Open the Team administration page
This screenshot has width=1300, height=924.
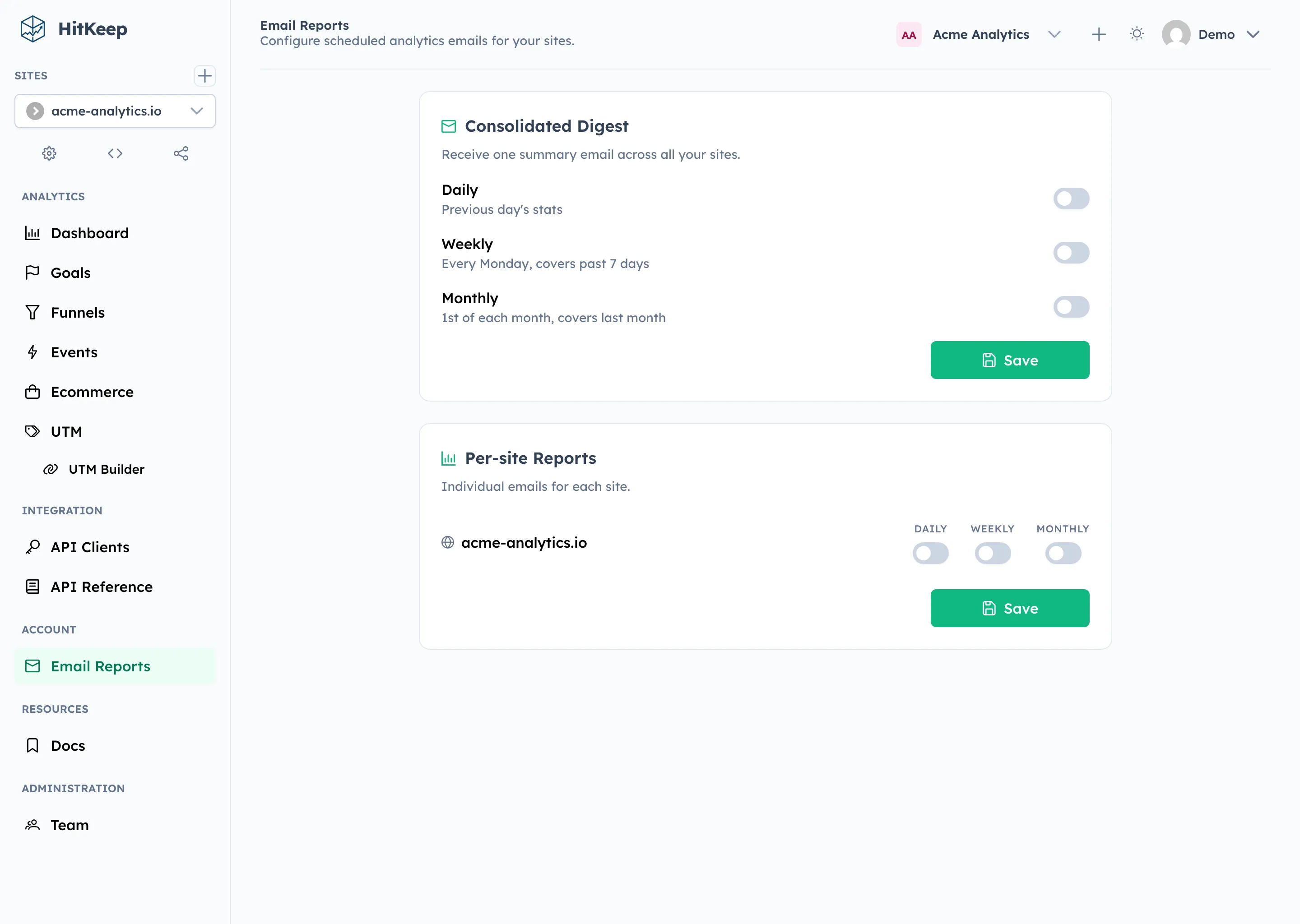tap(69, 825)
